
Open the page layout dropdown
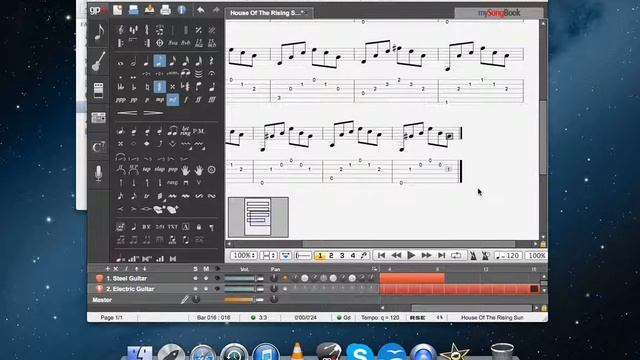(x=268, y=256)
